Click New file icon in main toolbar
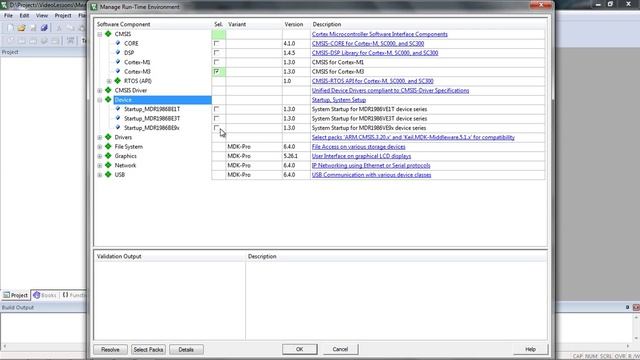The image size is (640, 360). click(10, 28)
